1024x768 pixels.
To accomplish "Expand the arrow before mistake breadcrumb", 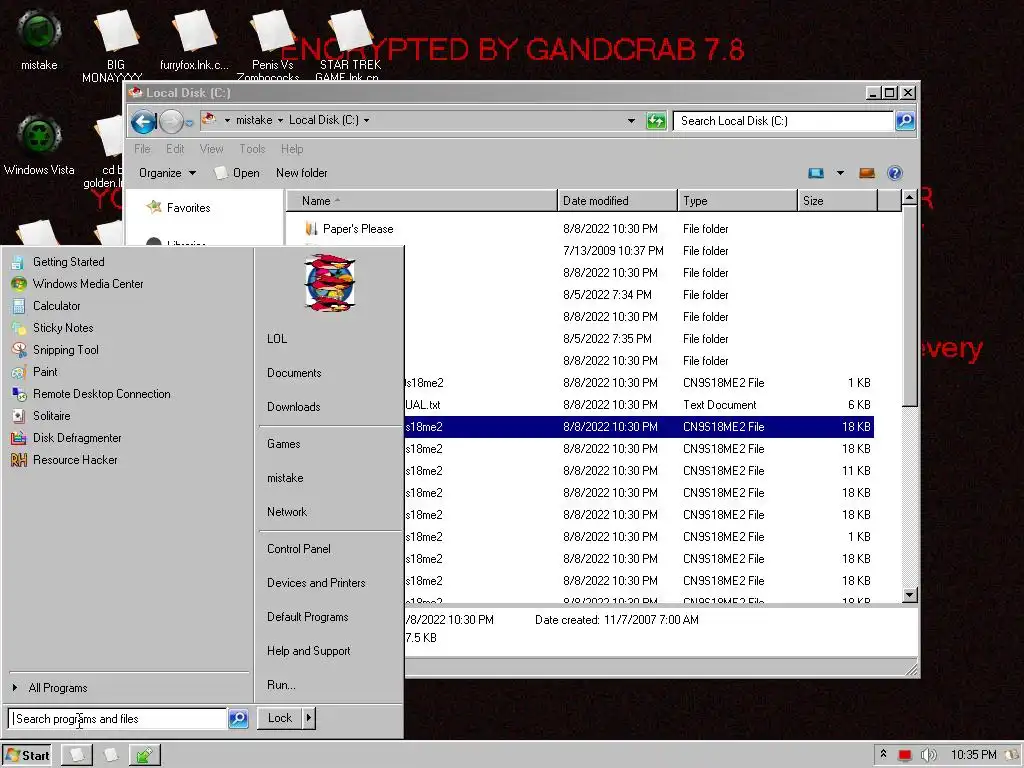I will [x=227, y=120].
